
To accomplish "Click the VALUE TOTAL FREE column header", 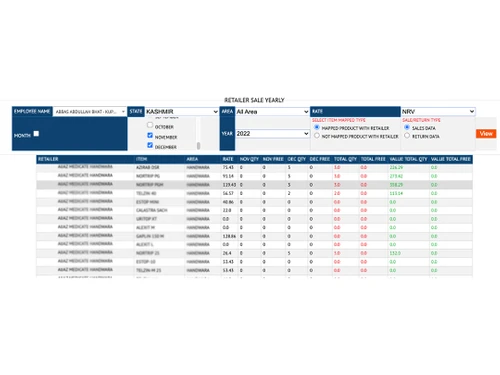I will click(x=451, y=159).
